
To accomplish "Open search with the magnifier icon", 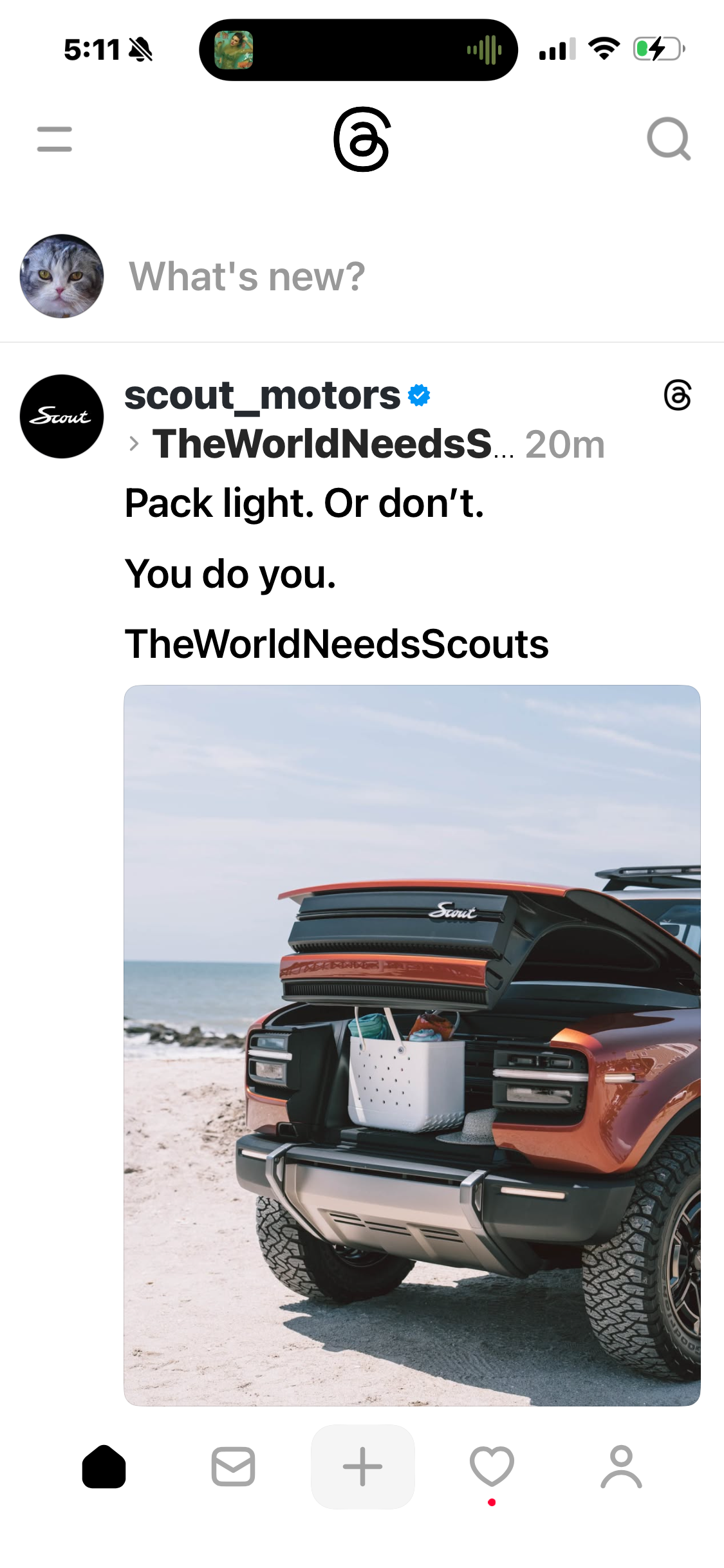I will tap(669, 138).
